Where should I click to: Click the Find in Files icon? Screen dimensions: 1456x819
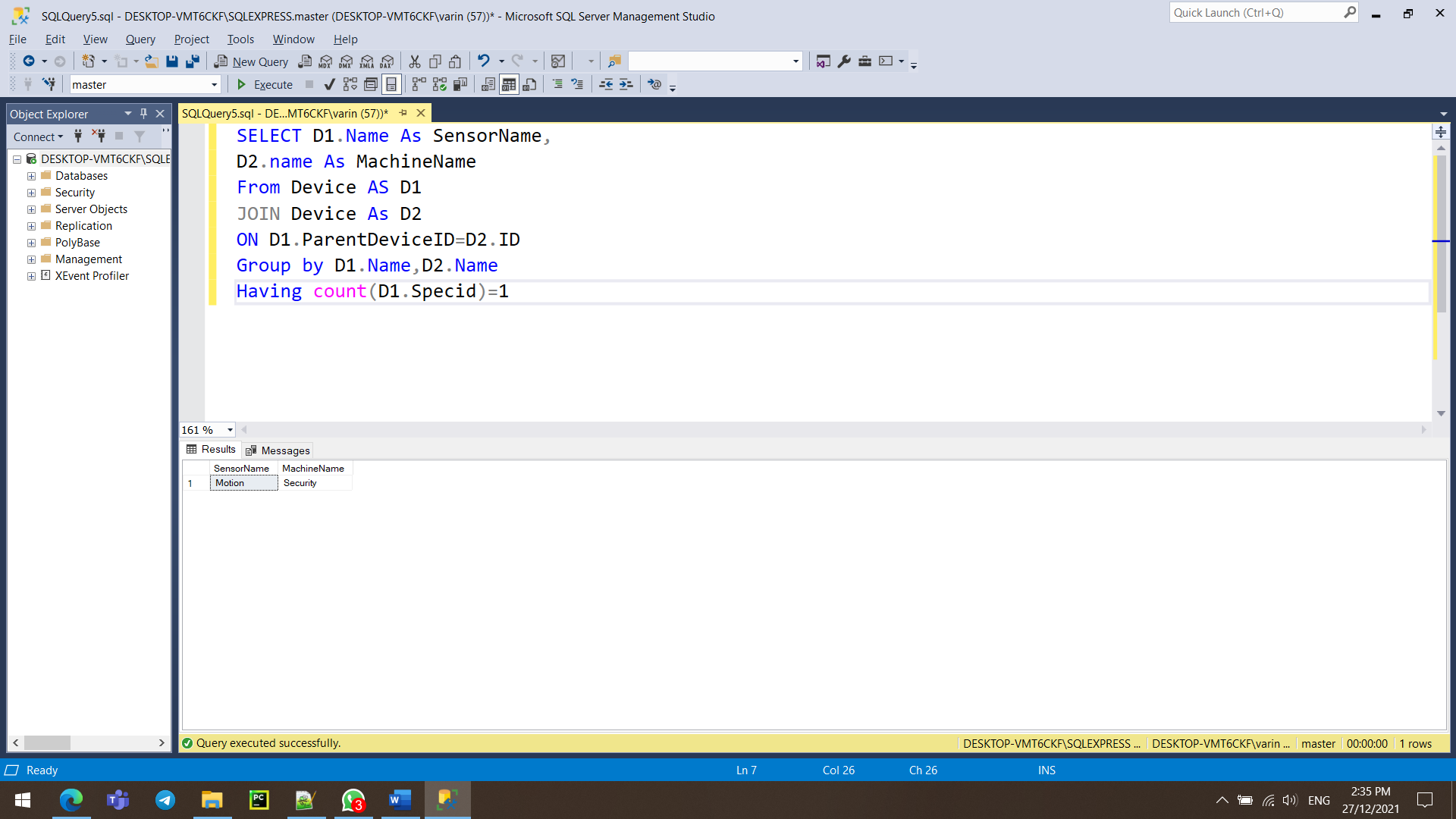pyautogui.click(x=614, y=61)
